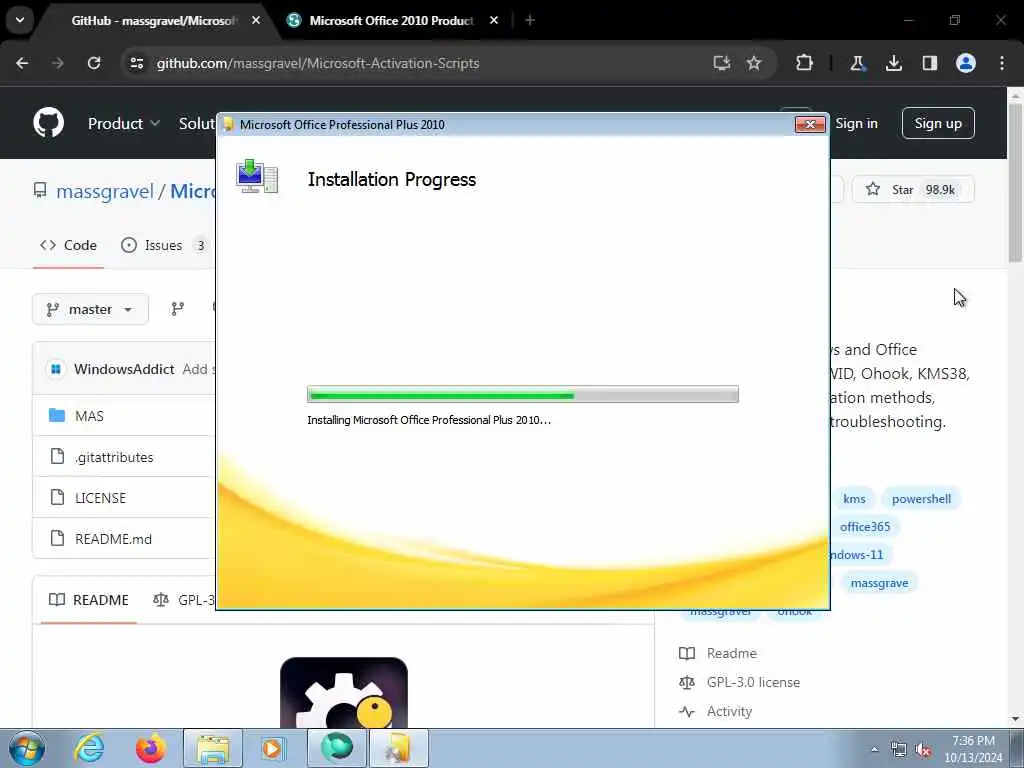Click the Installation Progress computer icon
1024x768 pixels.
257,176
